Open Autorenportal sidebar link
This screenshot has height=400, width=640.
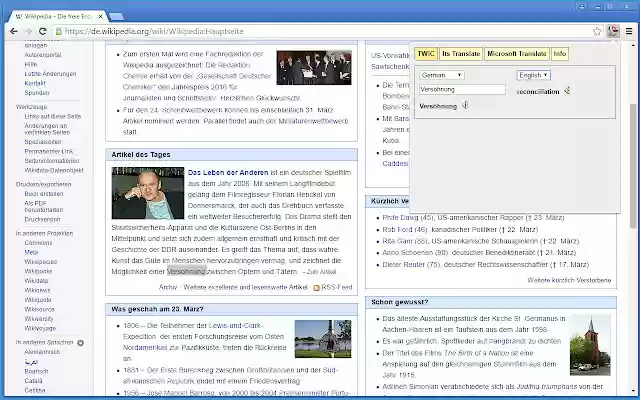pyautogui.click(x=43, y=55)
